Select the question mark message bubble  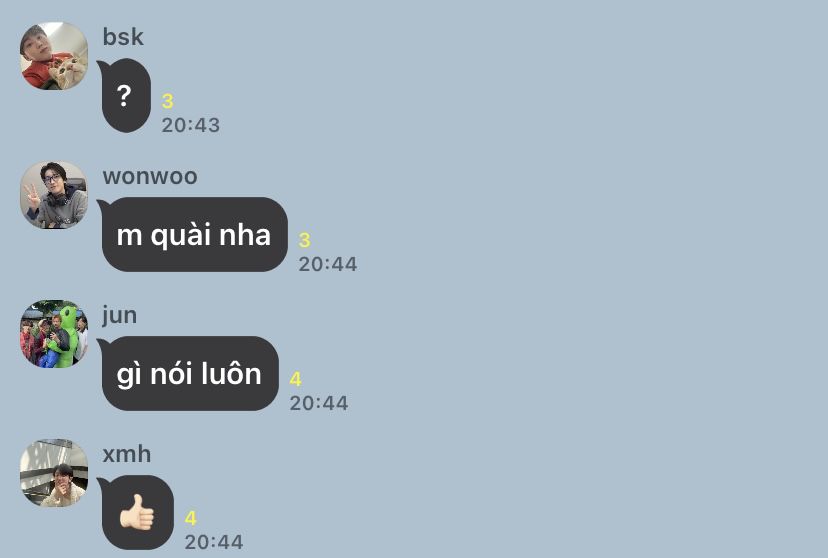126,96
